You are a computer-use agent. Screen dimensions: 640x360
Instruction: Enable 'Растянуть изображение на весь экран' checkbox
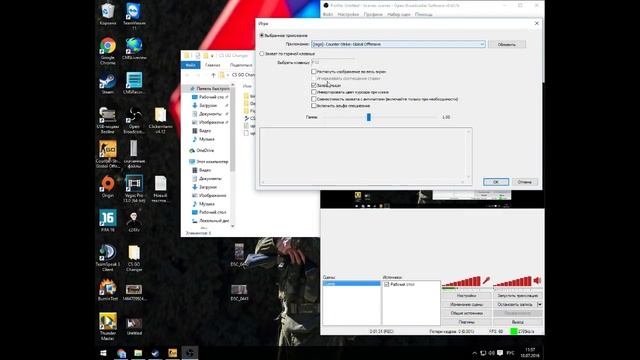(313, 71)
